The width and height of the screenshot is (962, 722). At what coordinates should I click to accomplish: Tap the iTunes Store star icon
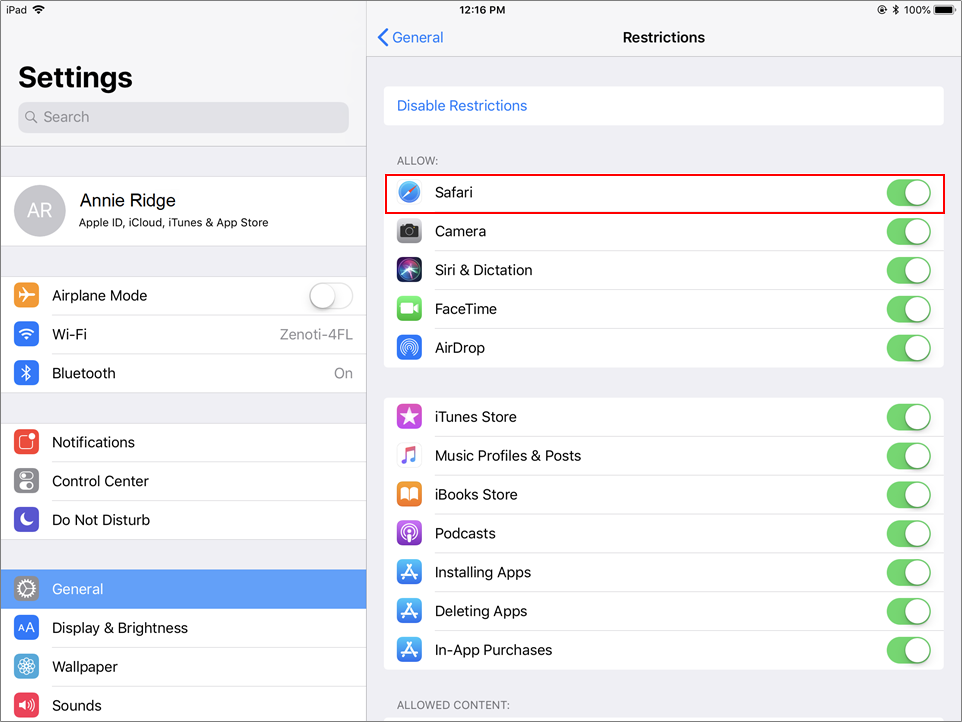tap(409, 417)
